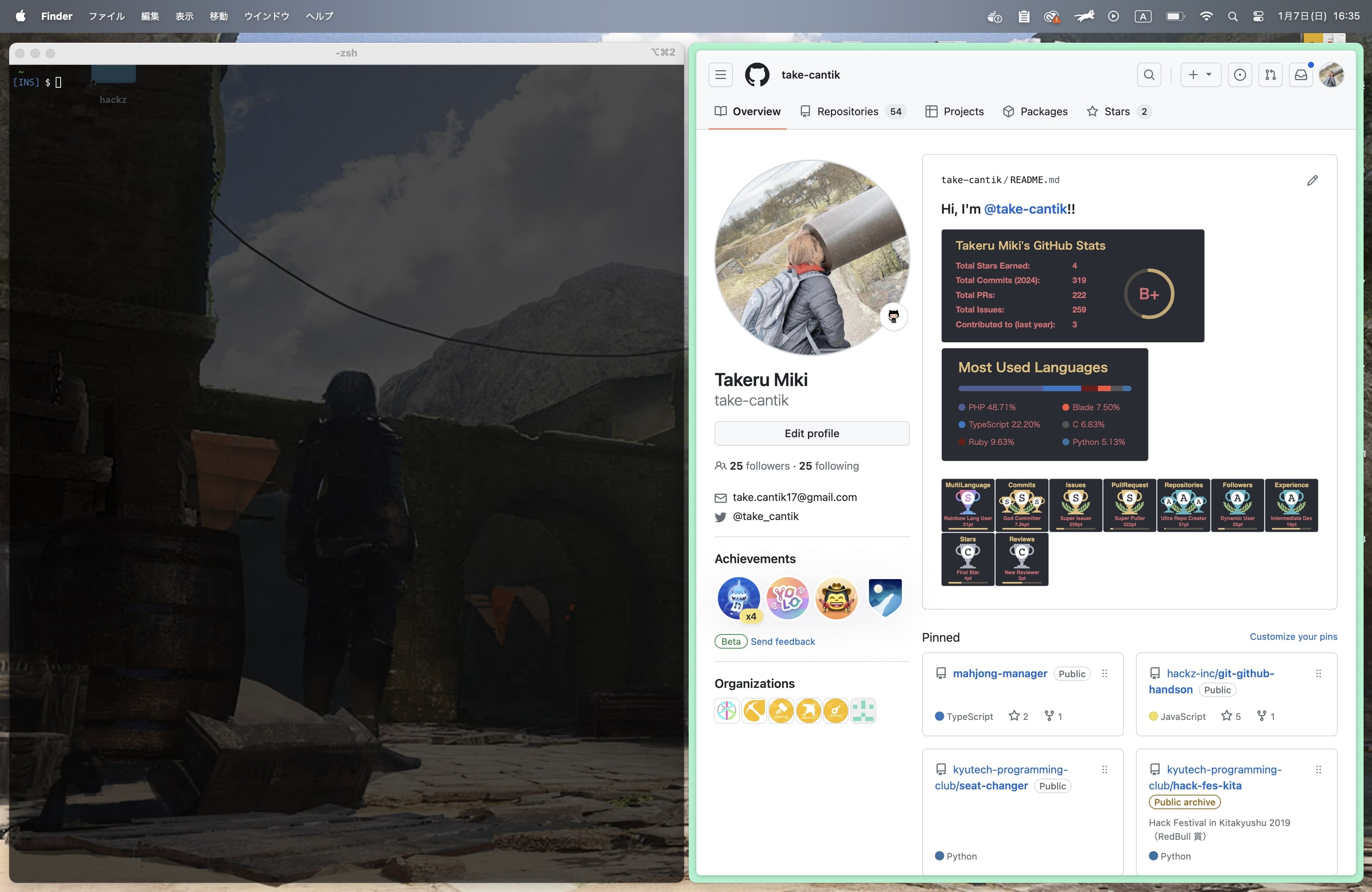Grab drag handle on hack-fes-kita pin

1318,770
